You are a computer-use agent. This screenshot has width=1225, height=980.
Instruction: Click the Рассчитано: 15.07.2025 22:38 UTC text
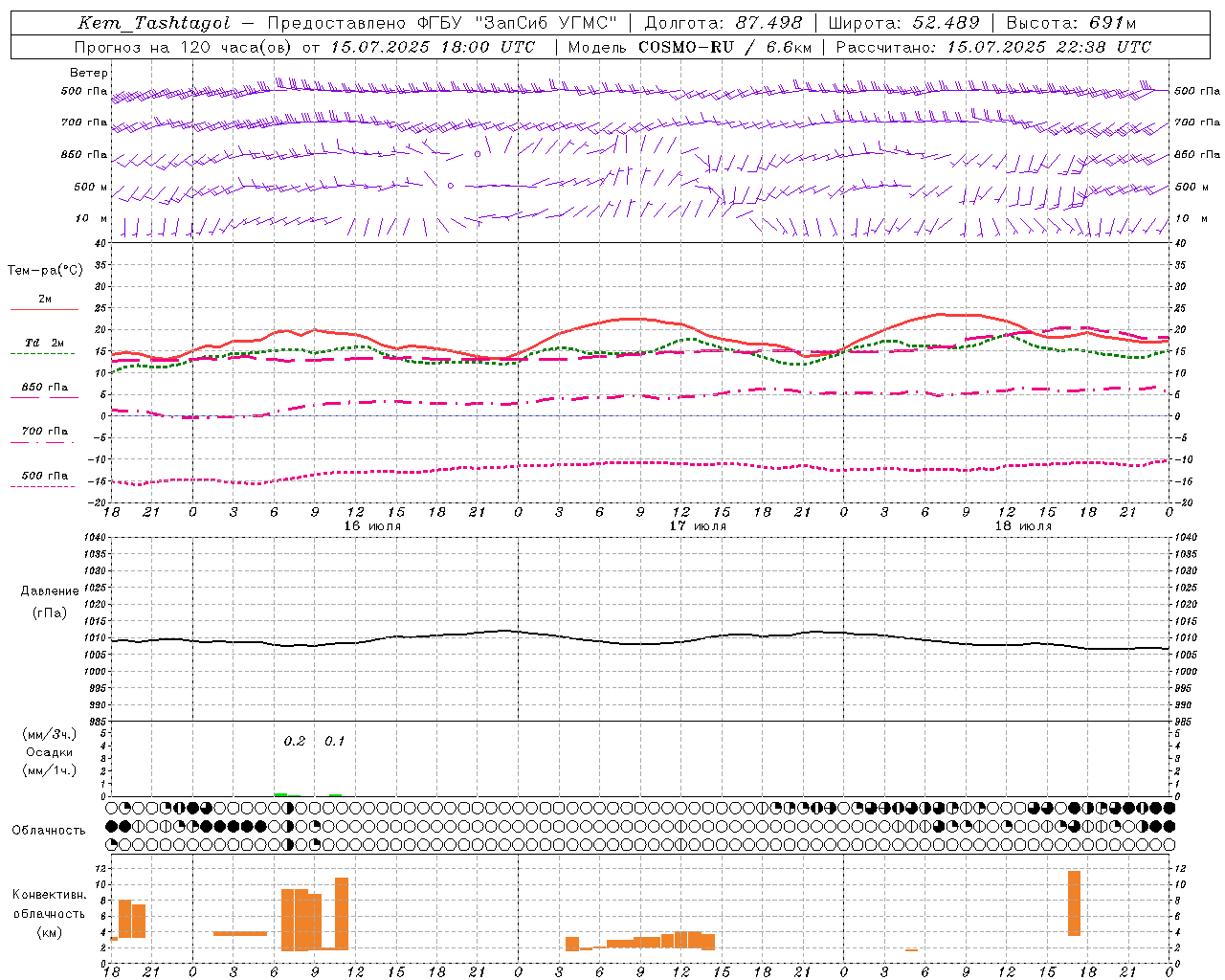tap(993, 47)
